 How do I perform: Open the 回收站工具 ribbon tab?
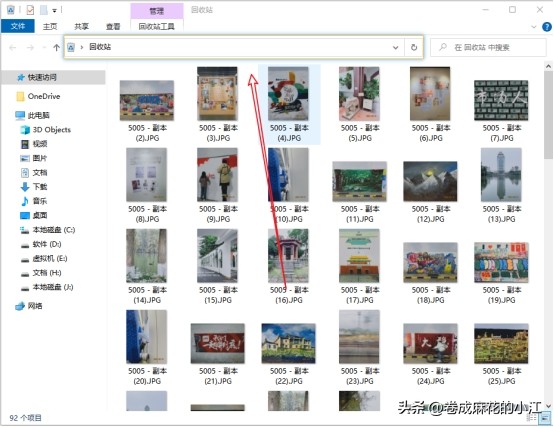(157, 26)
